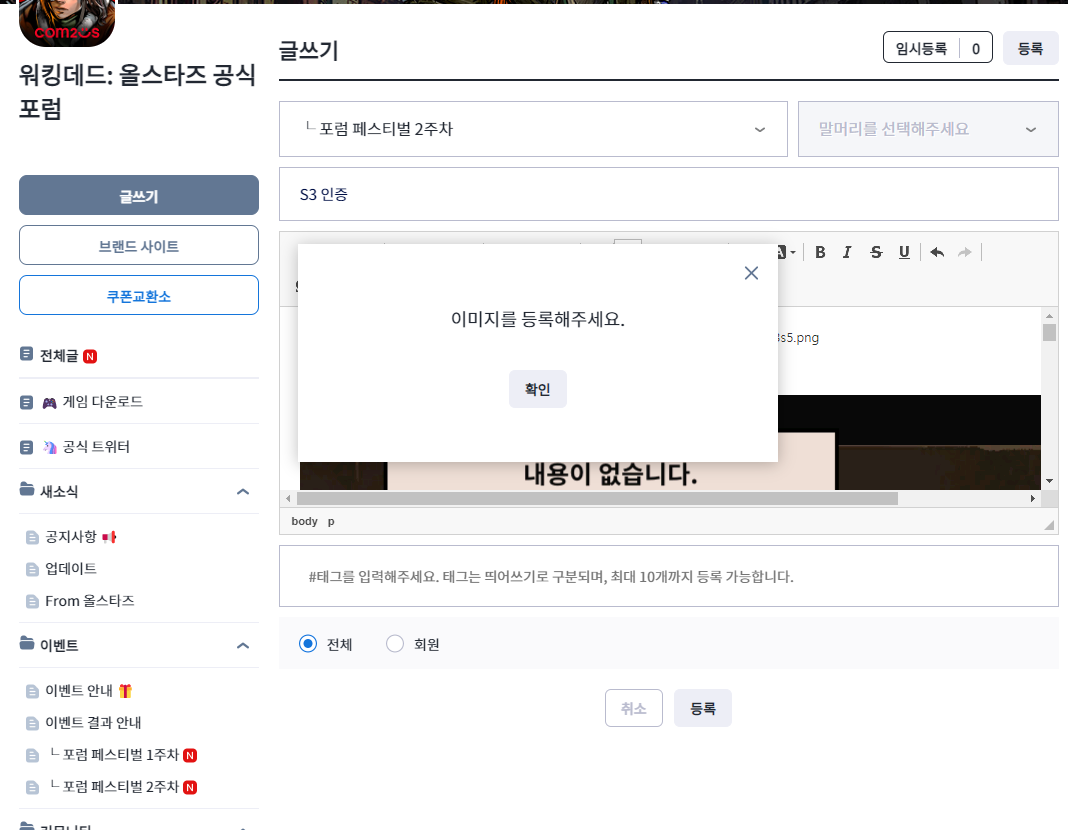Image resolution: width=1068 pixels, height=830 pixels.
Task: Open sidebar 포럼 페스티벌 1주차 board
Action: (114, 754)
